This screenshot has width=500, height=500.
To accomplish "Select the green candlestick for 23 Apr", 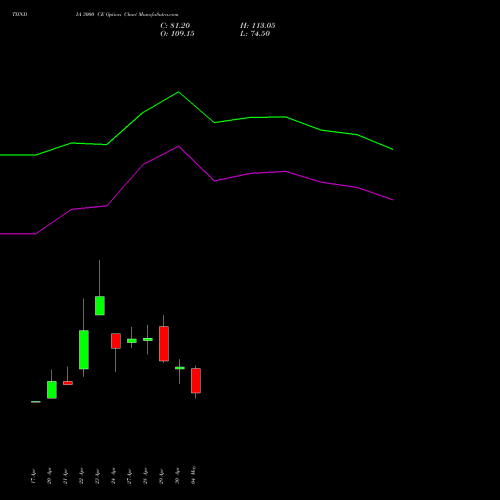I will pyautogui.click(x=100, y=306).
